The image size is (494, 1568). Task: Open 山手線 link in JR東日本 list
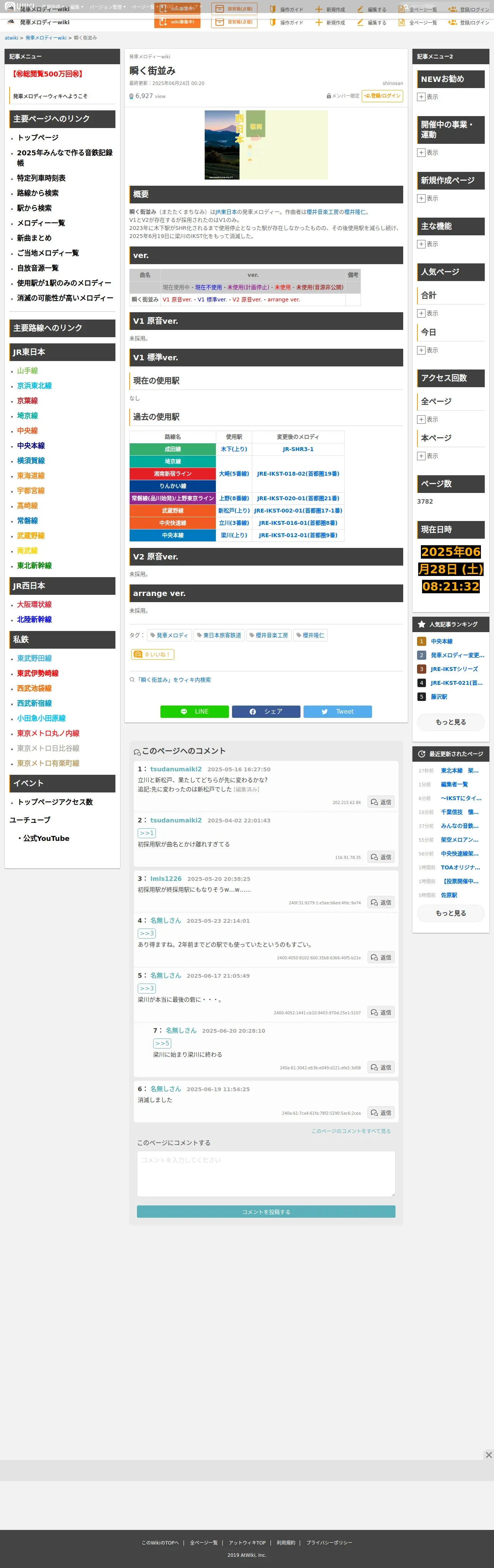point(27,371)
